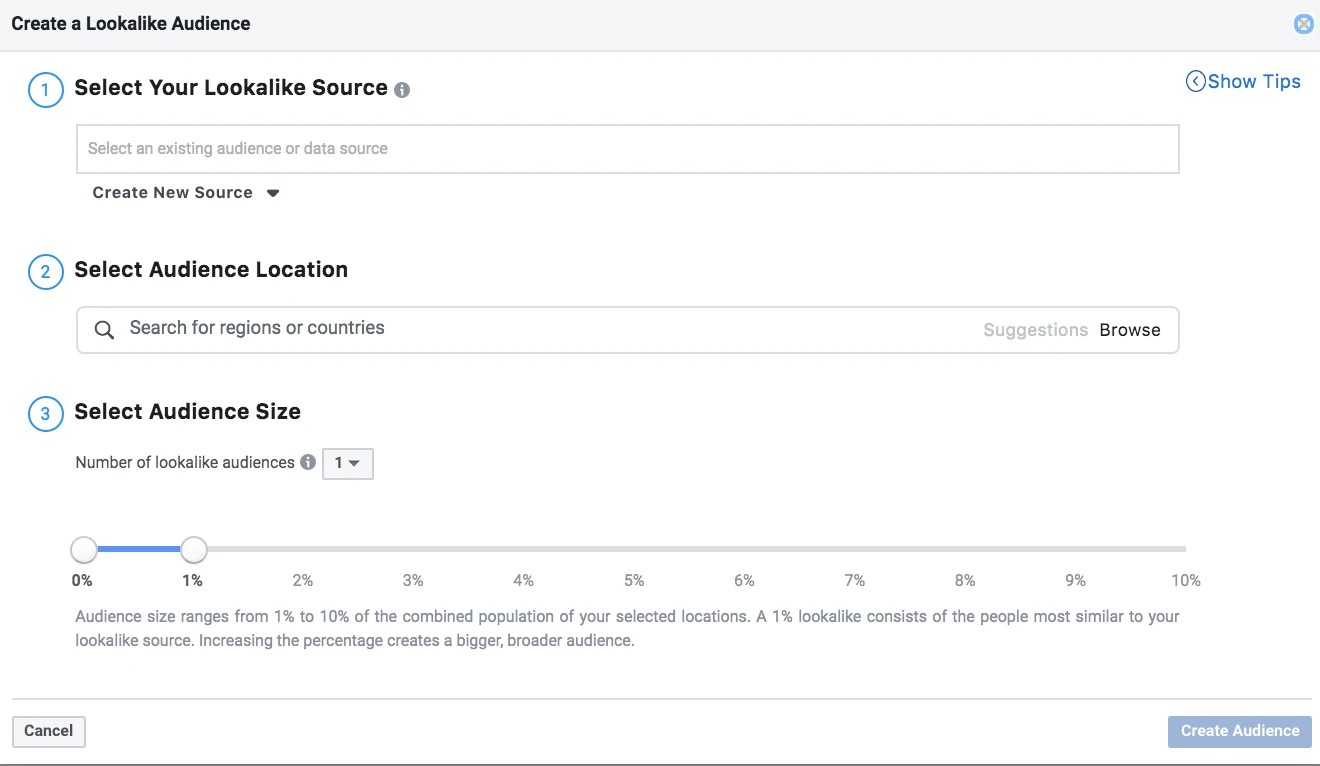Image resolution: width=1320 pixels, height=766 pixels.
Task: Click the step 1 circle number icon
Action: 45,91
